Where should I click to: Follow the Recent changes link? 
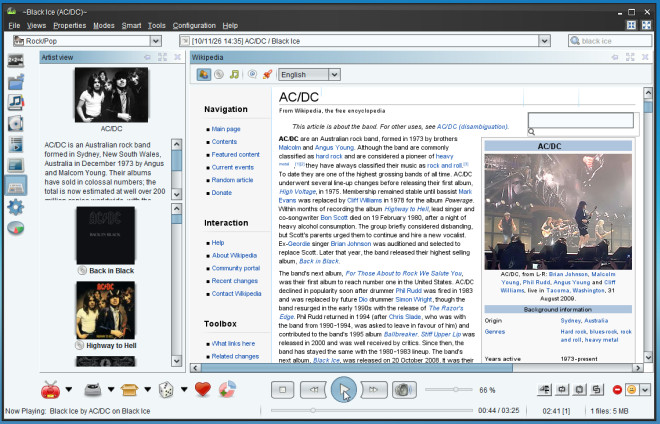(x=234, y=280)
